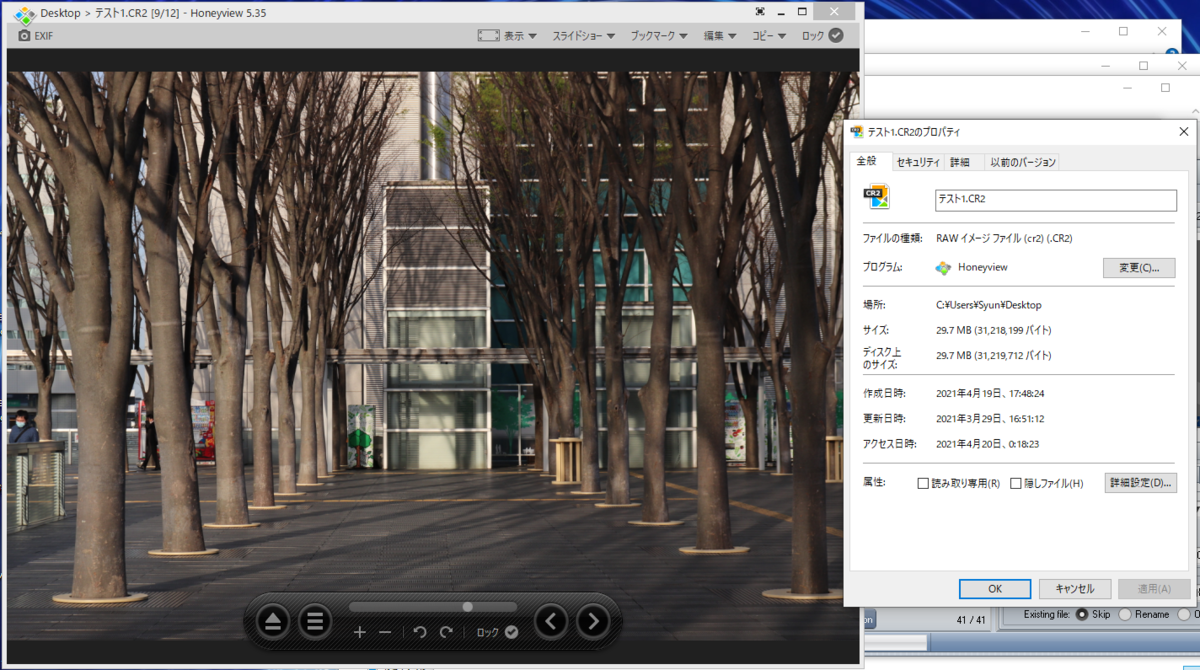Click キャンセル button

[1075, 589]
